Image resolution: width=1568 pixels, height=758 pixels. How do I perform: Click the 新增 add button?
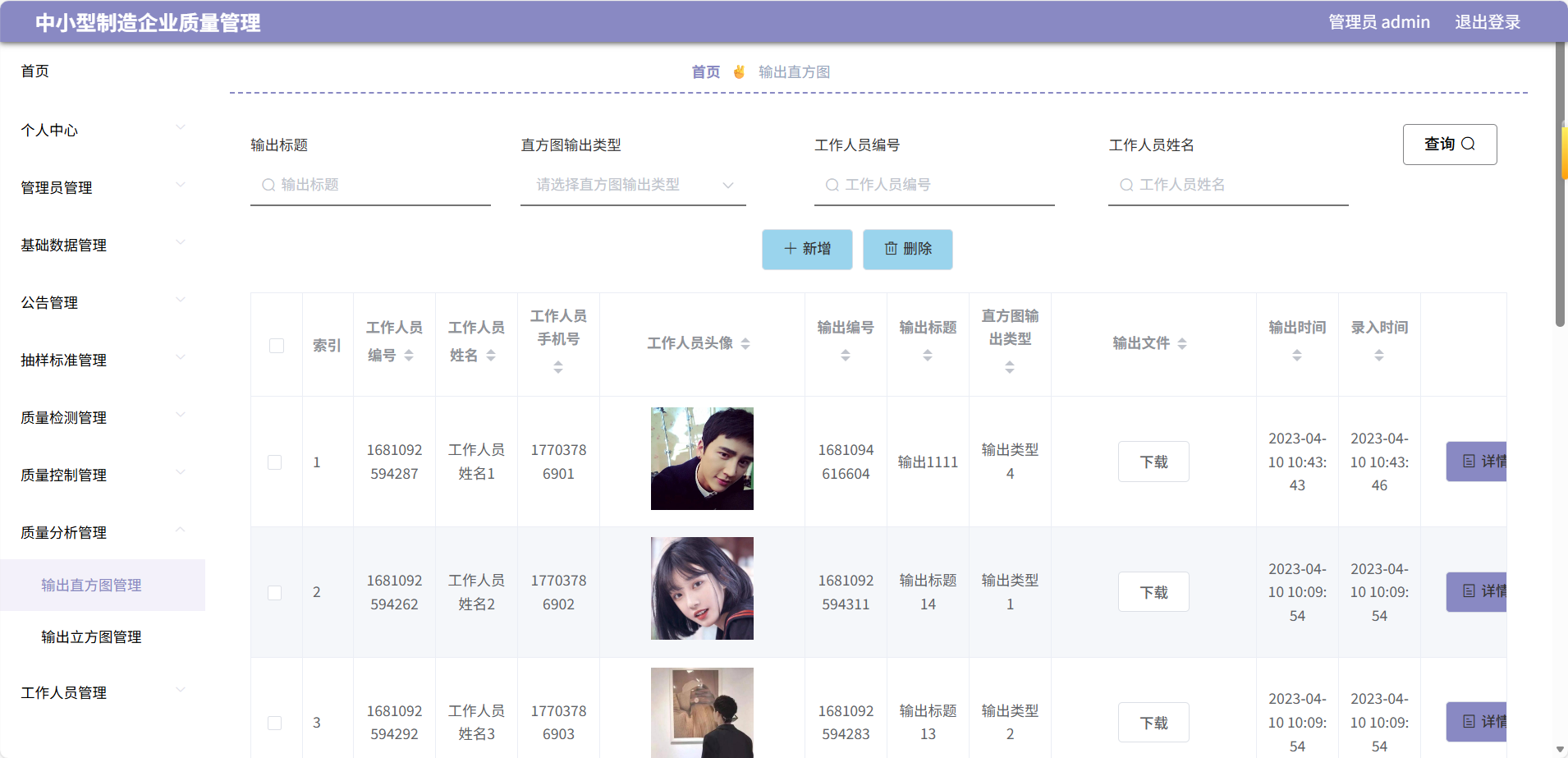[807, 249]
